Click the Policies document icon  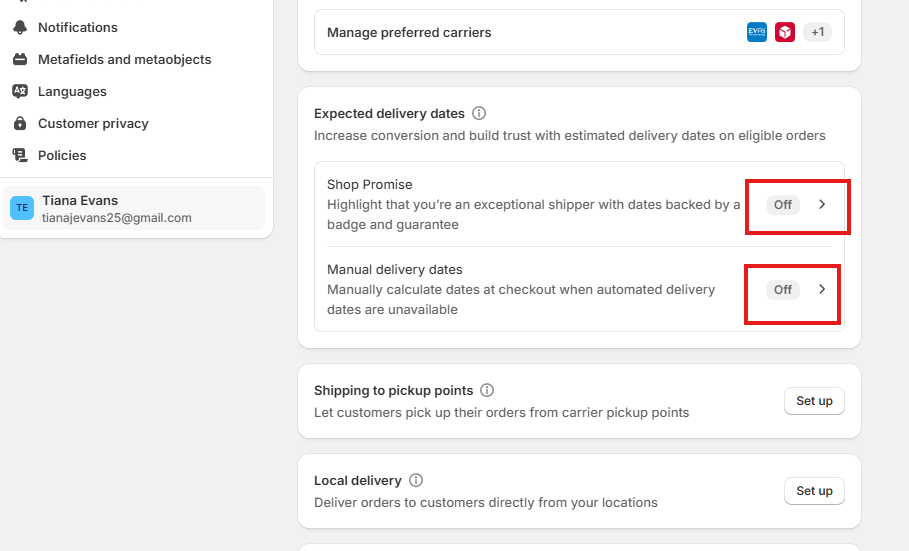tap(20, 155)
